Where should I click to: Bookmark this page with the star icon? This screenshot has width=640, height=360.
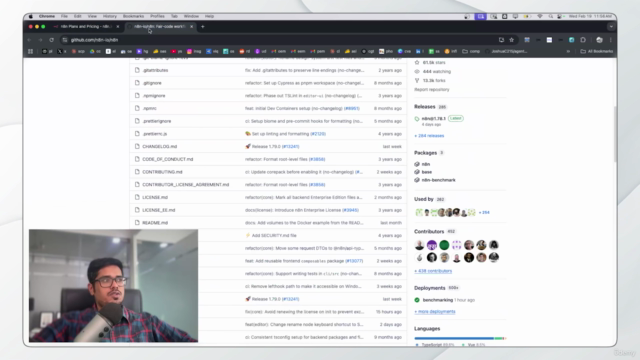tap(511, 40)
